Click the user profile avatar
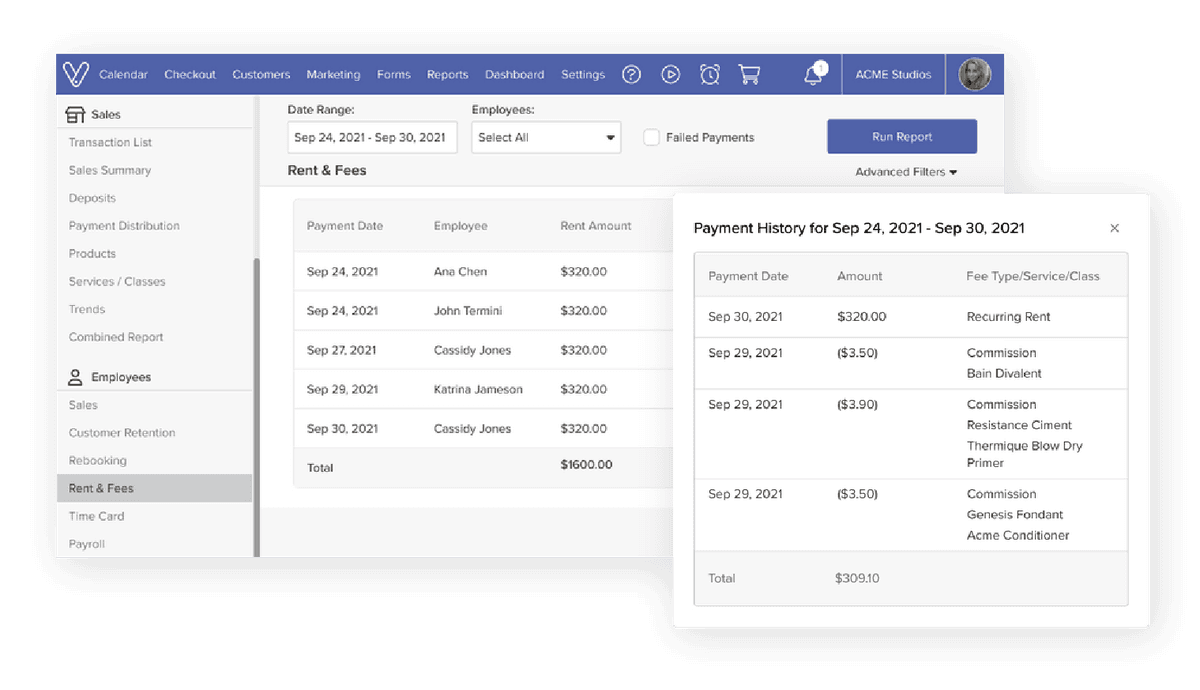The image size is (1200, 690). point(974,74)
